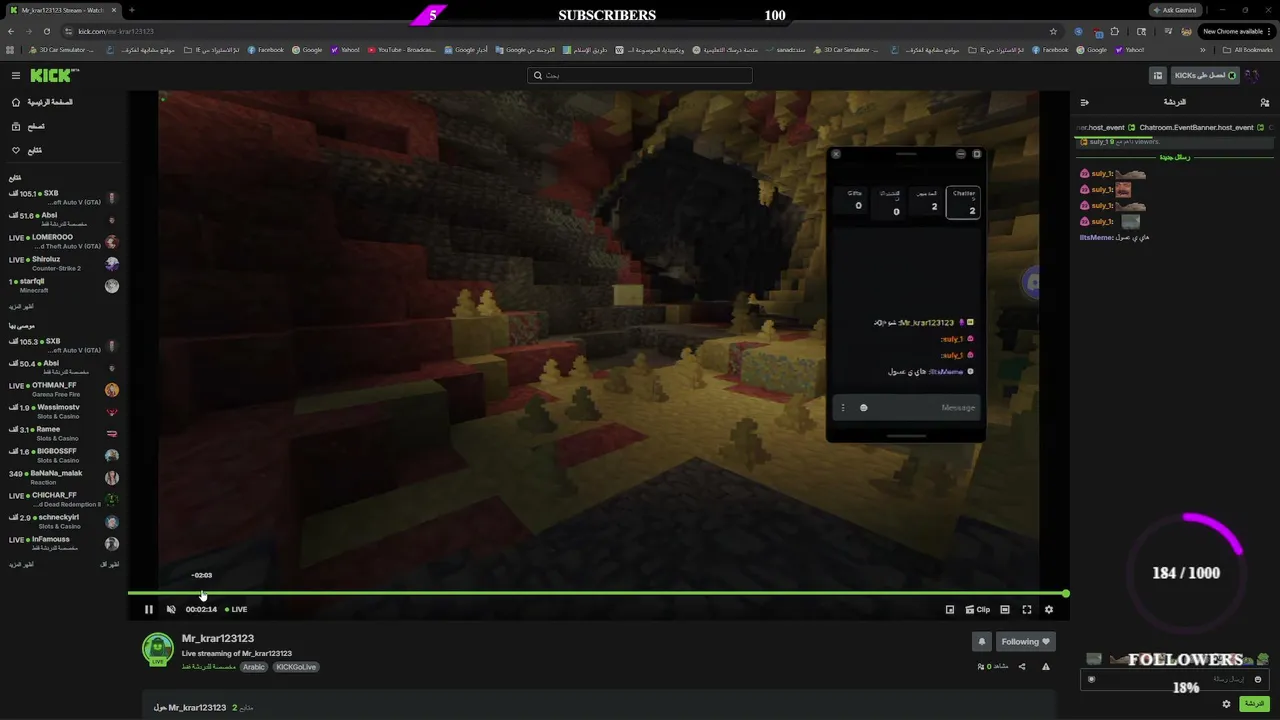Open LOMEROOO channel in following list

point(63,242)
